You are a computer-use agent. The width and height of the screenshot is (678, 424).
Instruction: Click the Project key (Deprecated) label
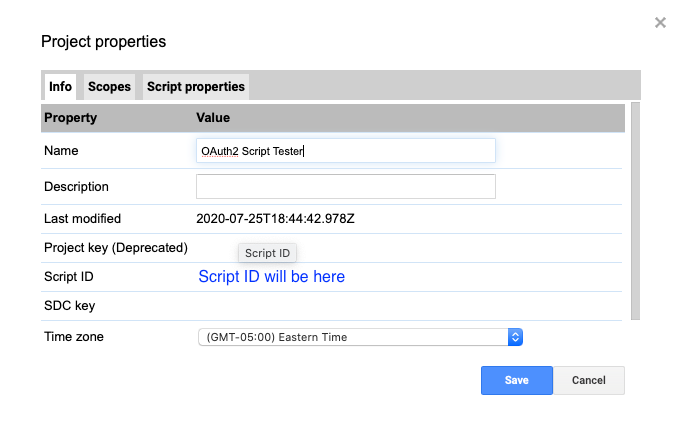tap(116, 248)
